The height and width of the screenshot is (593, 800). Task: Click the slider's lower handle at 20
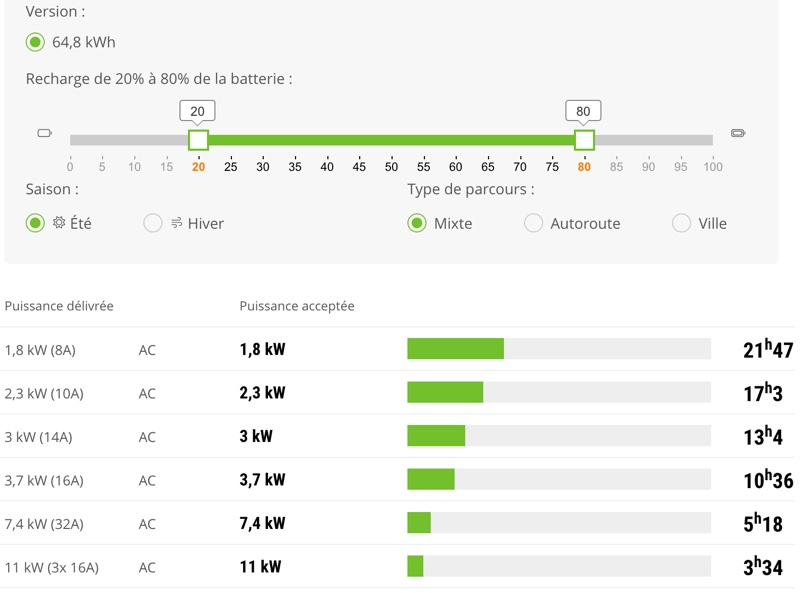tap(198, 140)
